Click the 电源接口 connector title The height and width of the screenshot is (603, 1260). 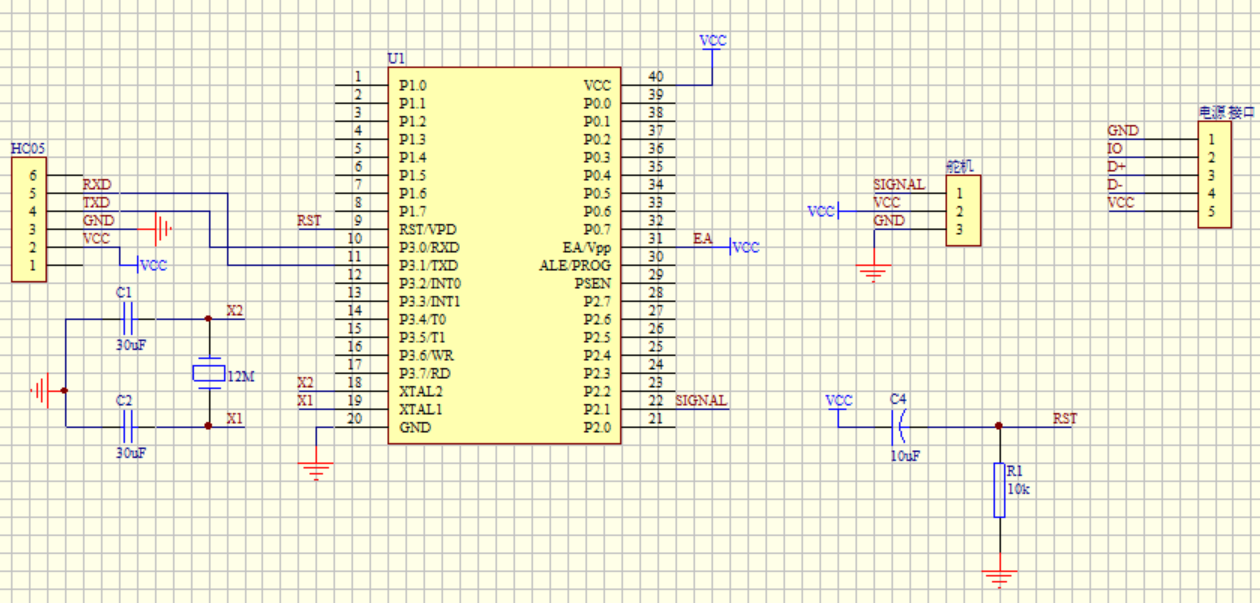pyautogui.click(x=1227, y=112)
